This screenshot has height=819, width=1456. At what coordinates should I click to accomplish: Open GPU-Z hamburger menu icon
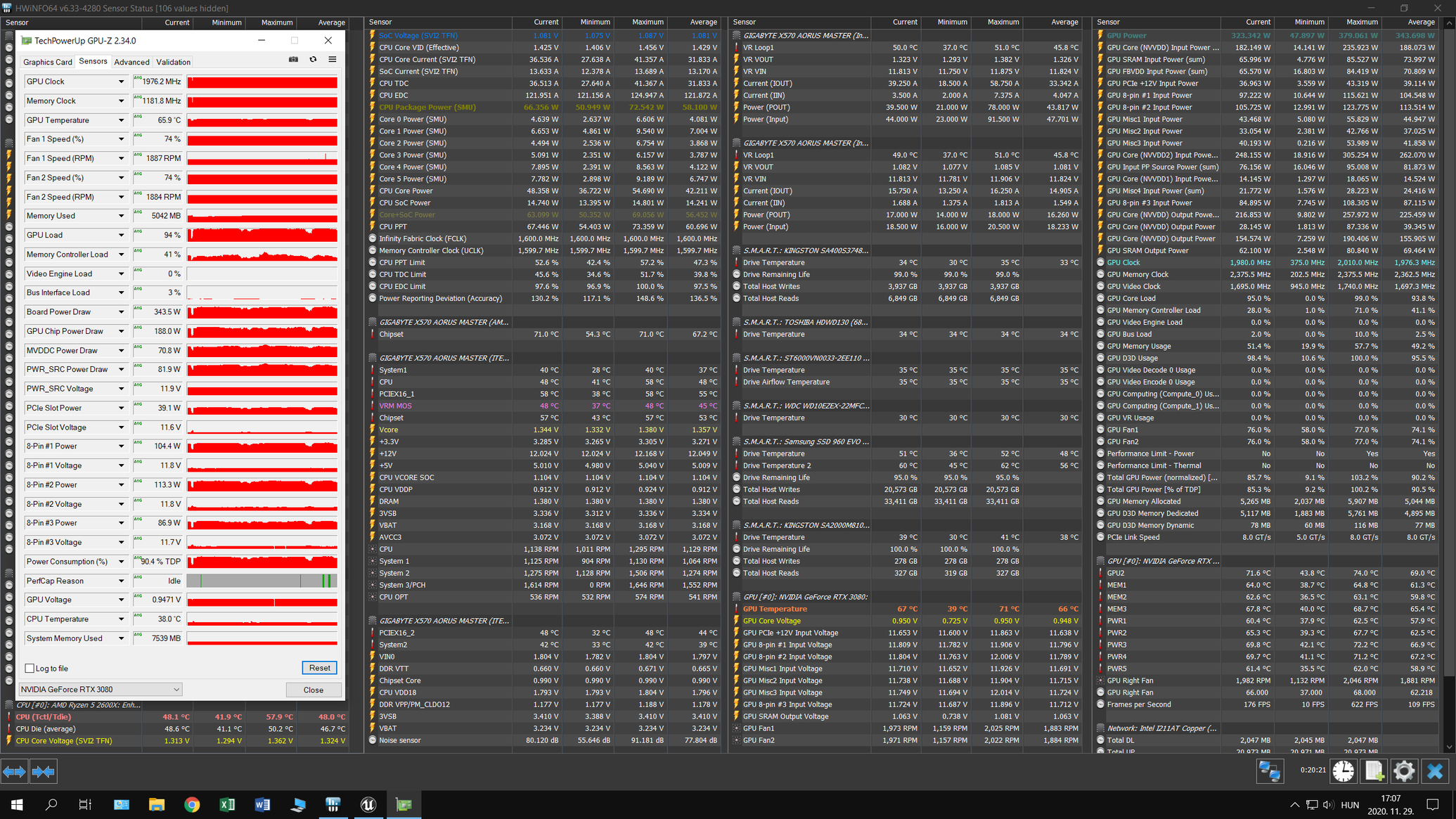point(333,60)
